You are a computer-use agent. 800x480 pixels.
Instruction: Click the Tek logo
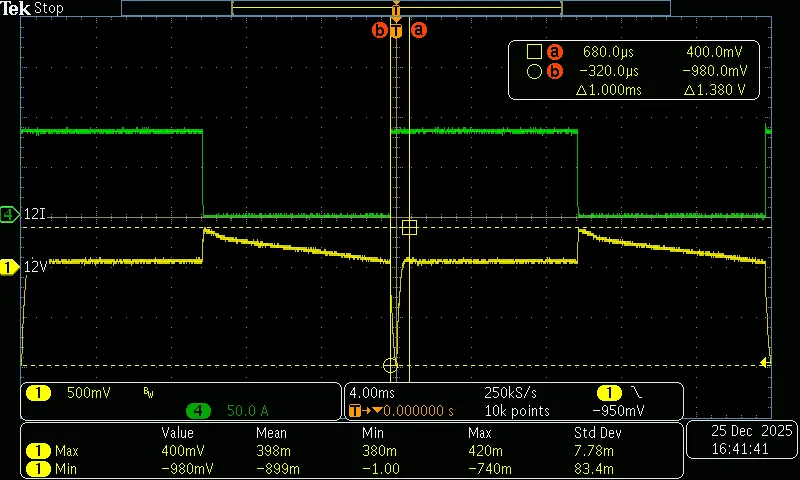point(15,8)
